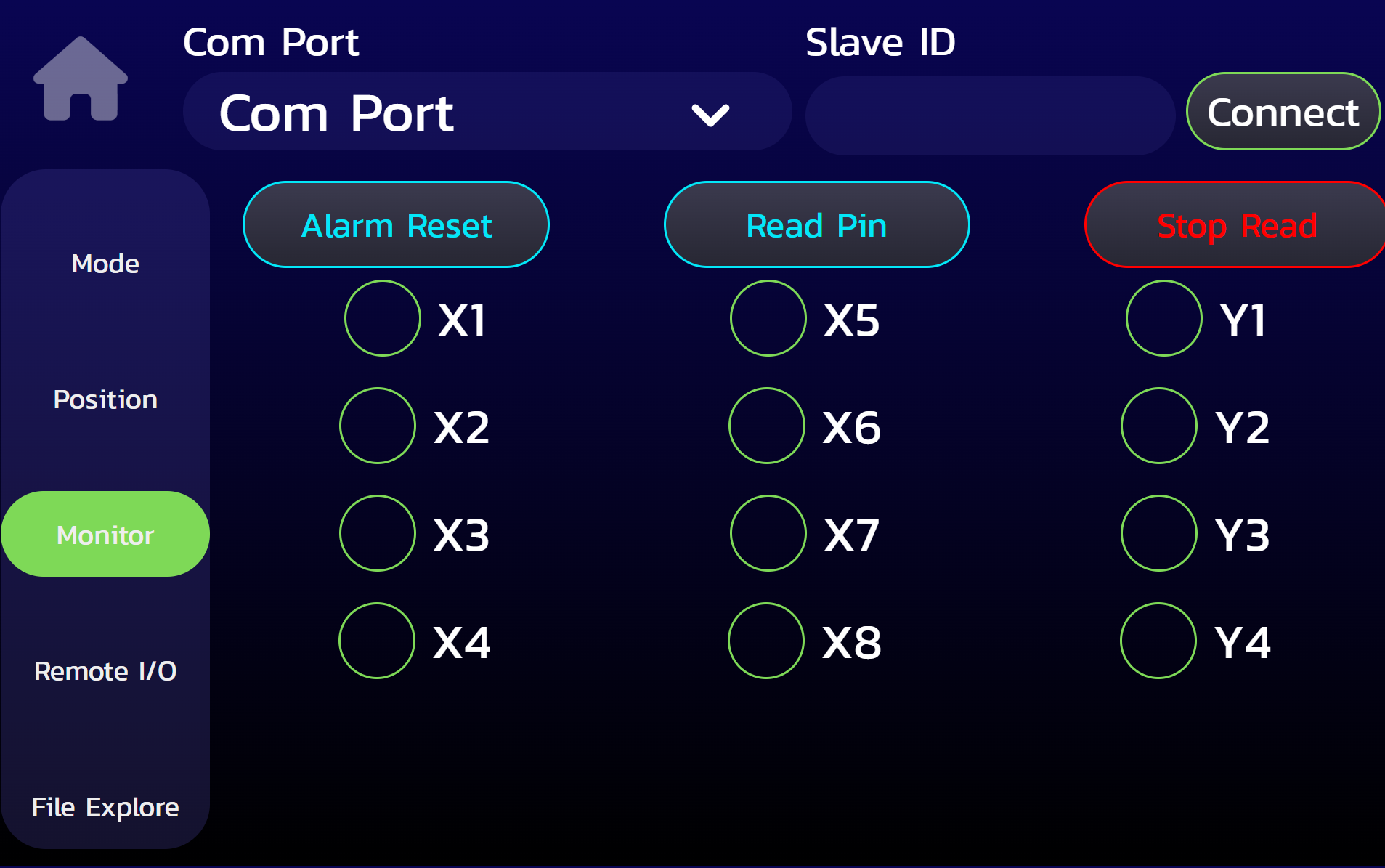1385x868 pixels.
Task: Click the X3 pin indicator circle
Action: coord(378,533)
